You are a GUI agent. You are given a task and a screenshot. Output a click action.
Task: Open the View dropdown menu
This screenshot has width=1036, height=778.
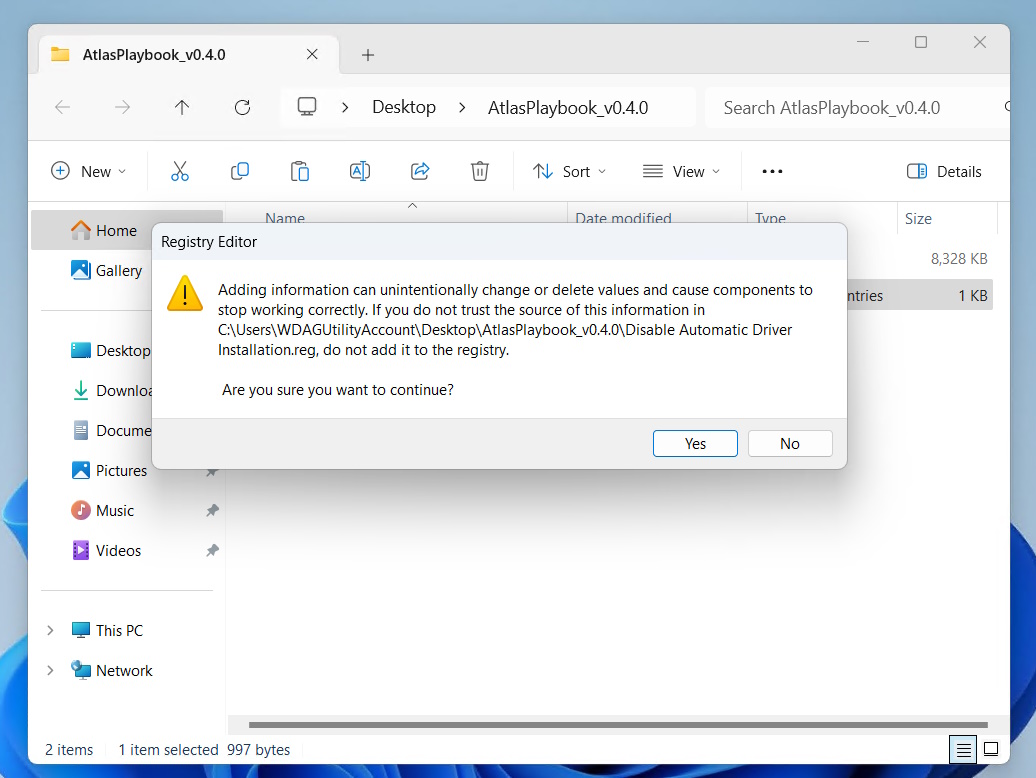point(681,171)
